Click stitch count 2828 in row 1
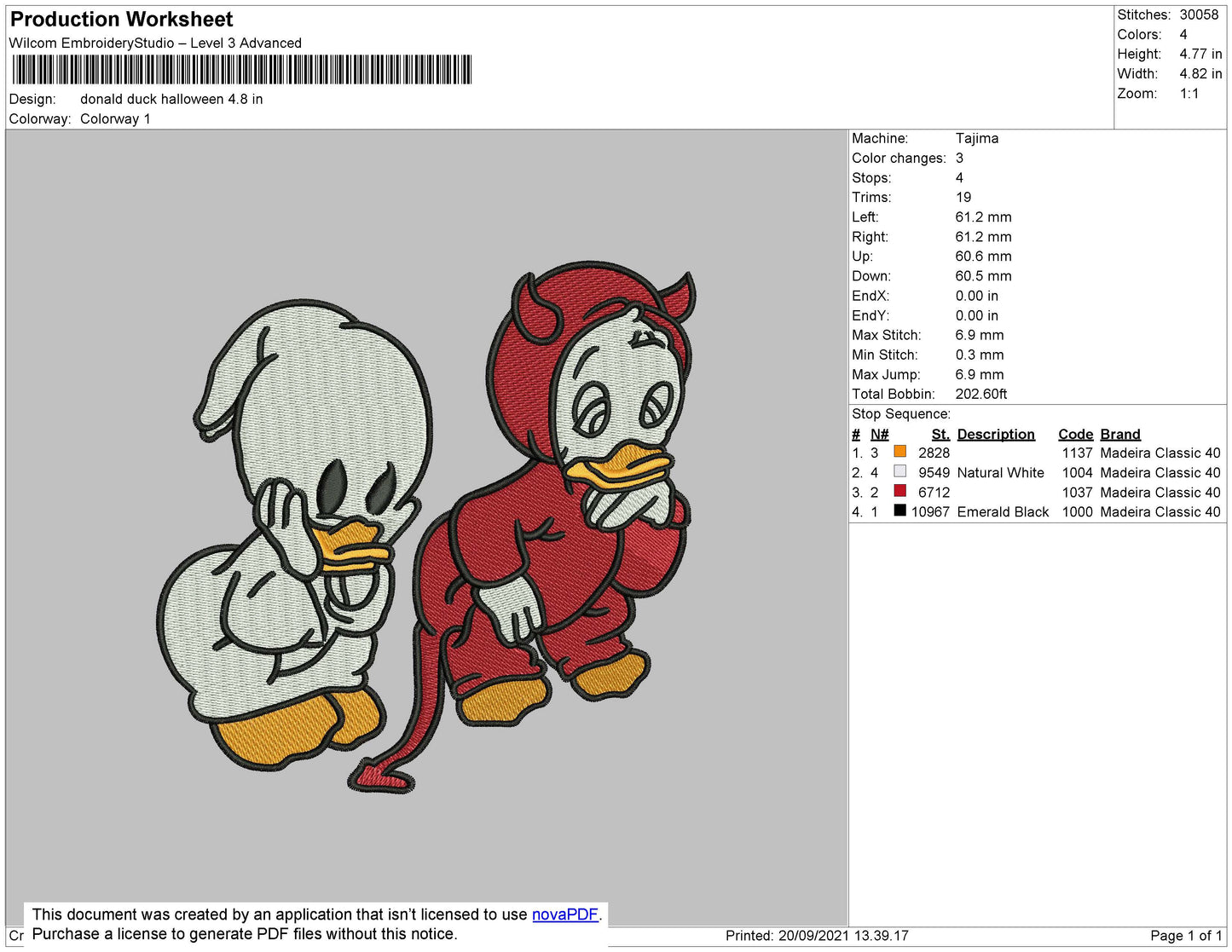Image resolution: width=1232 pixels, height=952 pixels. coord(934,453)
